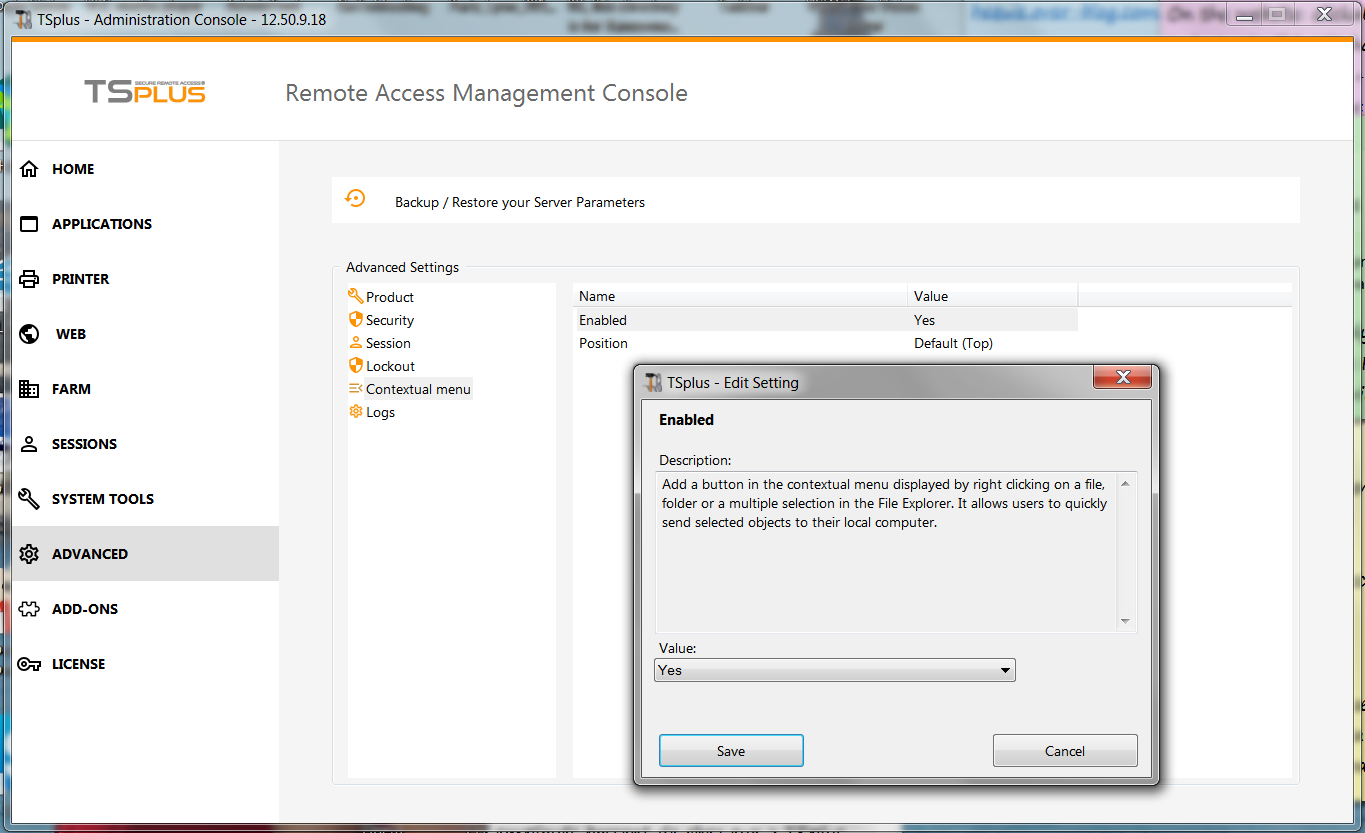
Task: Click the System Tools wrench icon
Action: pos(30,499)
